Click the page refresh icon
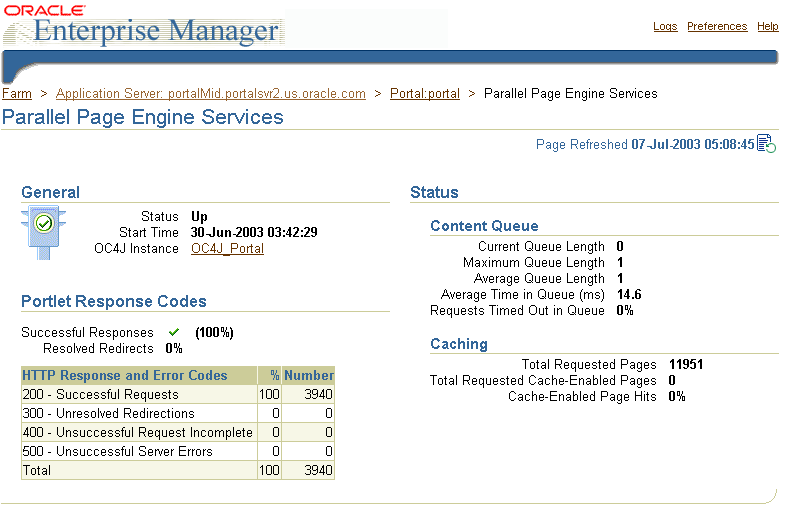 (766, 144)
